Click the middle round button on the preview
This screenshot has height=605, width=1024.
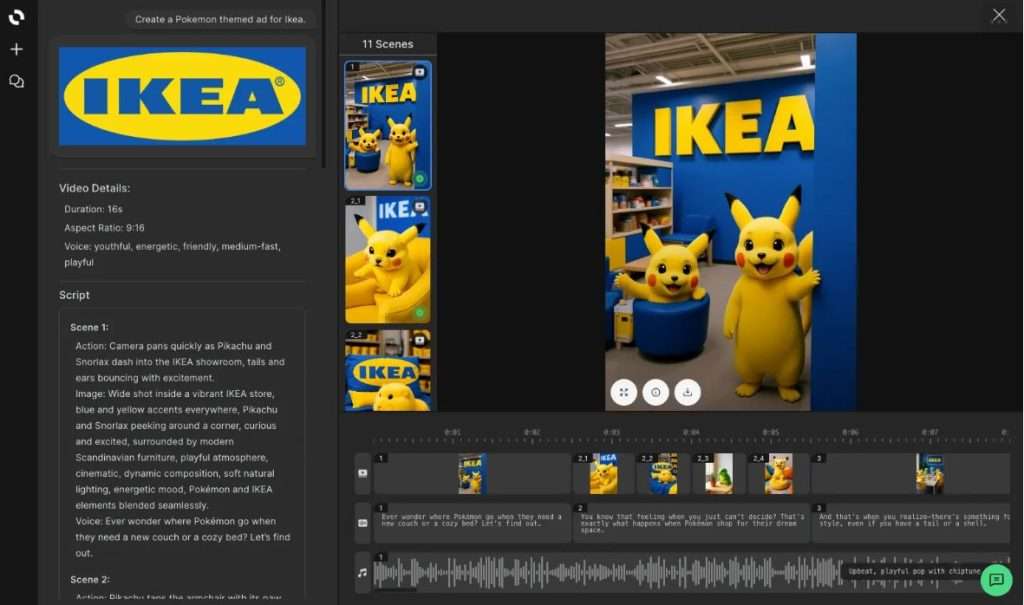655,392
